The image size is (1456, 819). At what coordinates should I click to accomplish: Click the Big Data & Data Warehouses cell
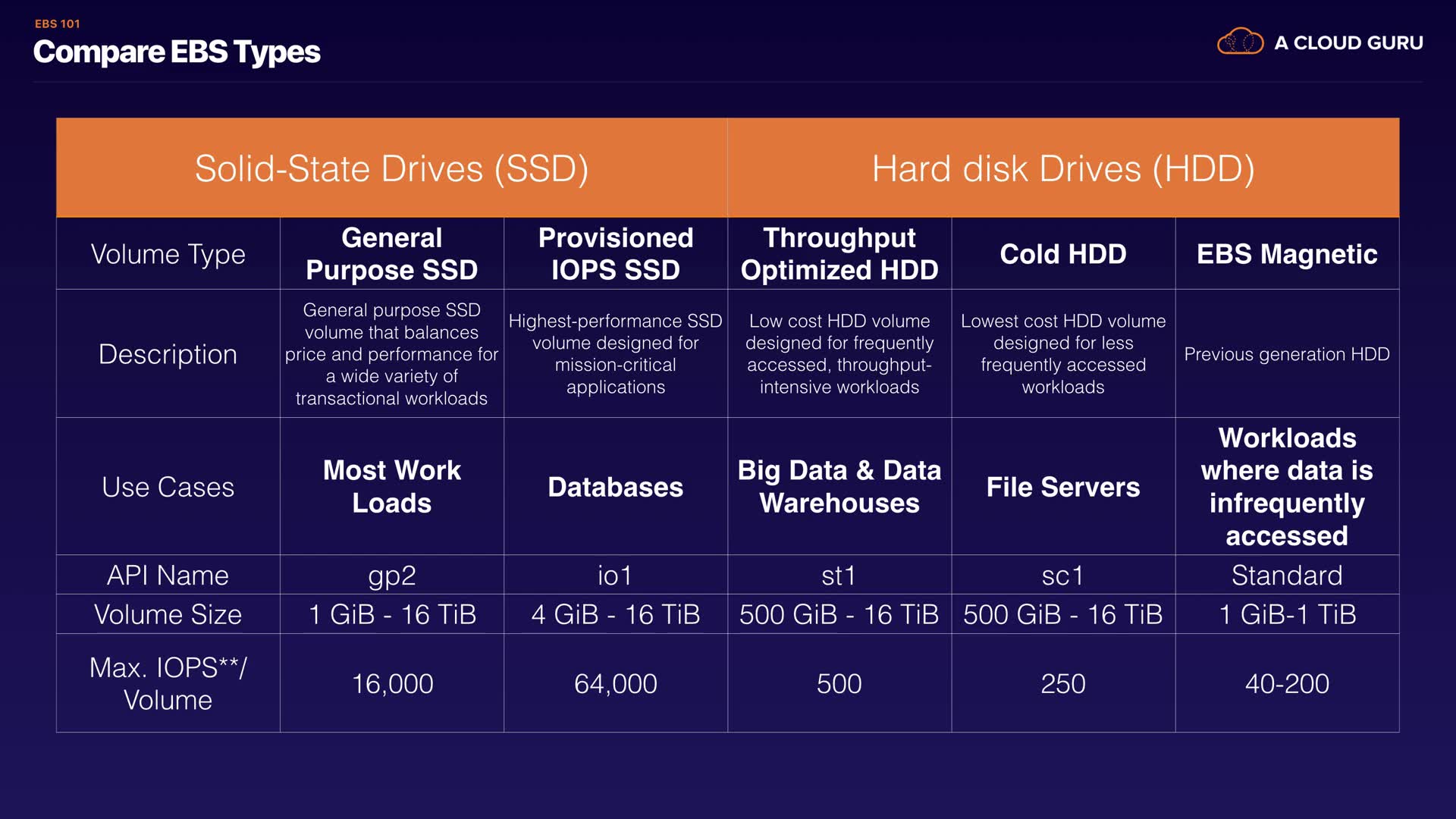coord(839,487)
